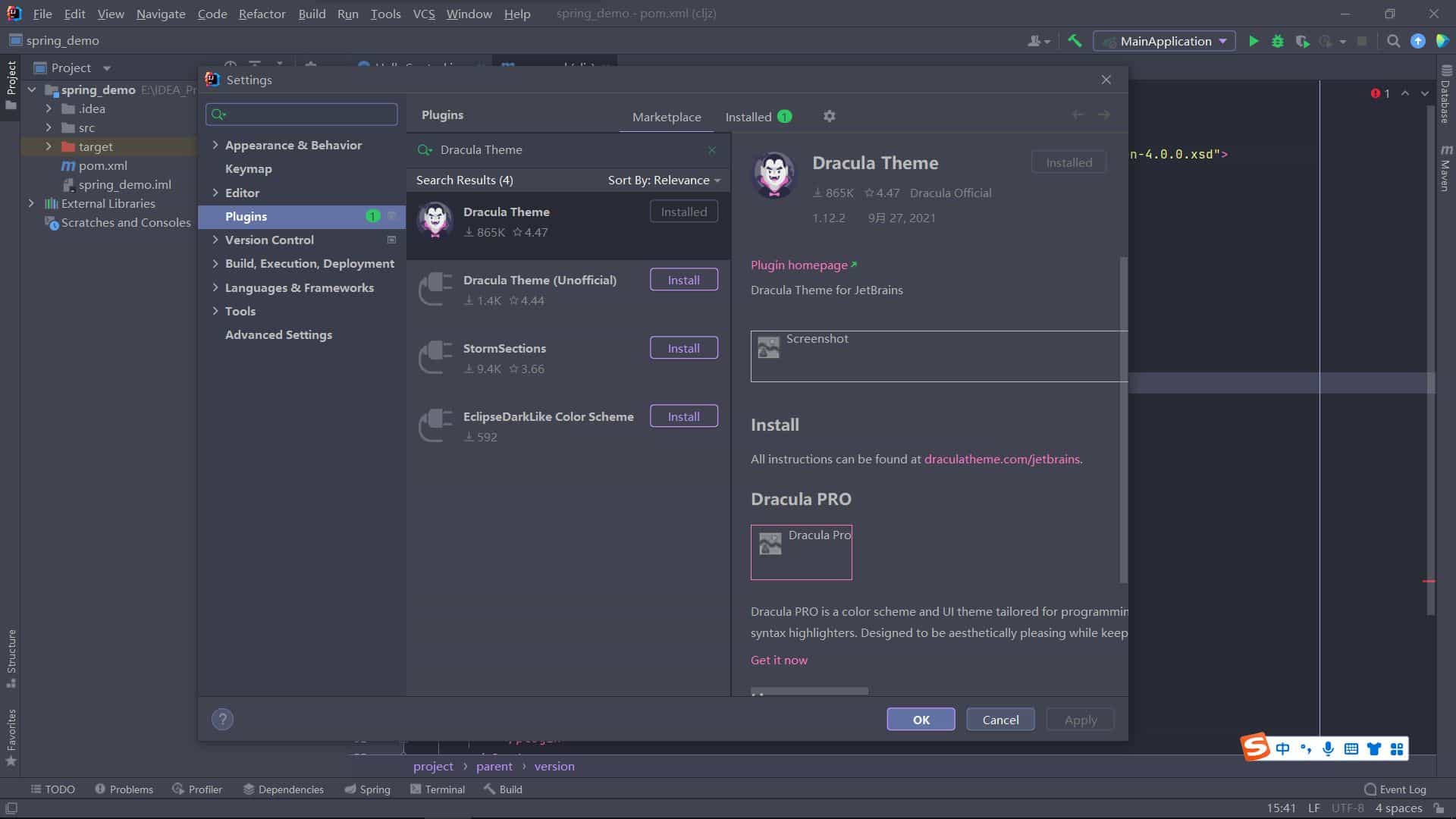Viewport: 1456px width, 819px height.
Task: Expand External Libraries in project tree
Action: click(31, 203)
